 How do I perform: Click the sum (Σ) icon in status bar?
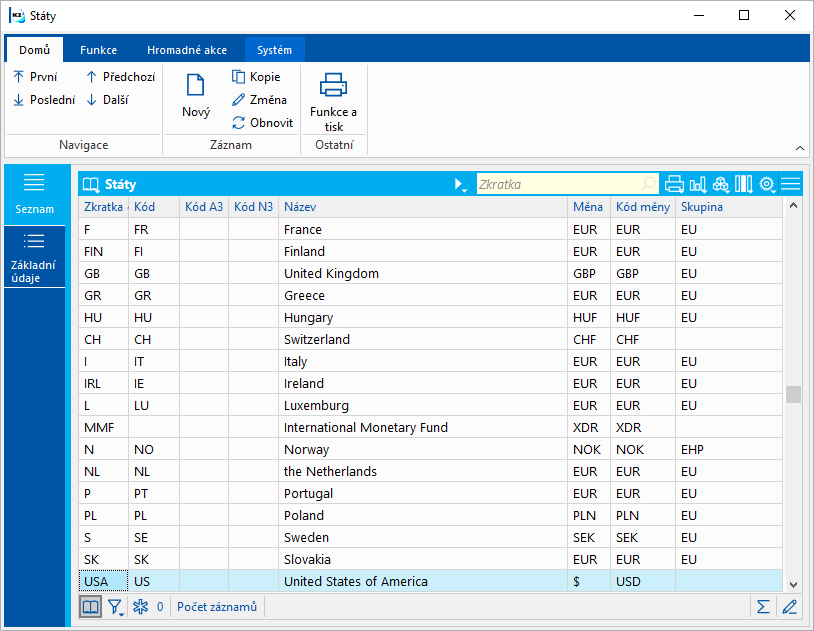click(x=763, y=606)
